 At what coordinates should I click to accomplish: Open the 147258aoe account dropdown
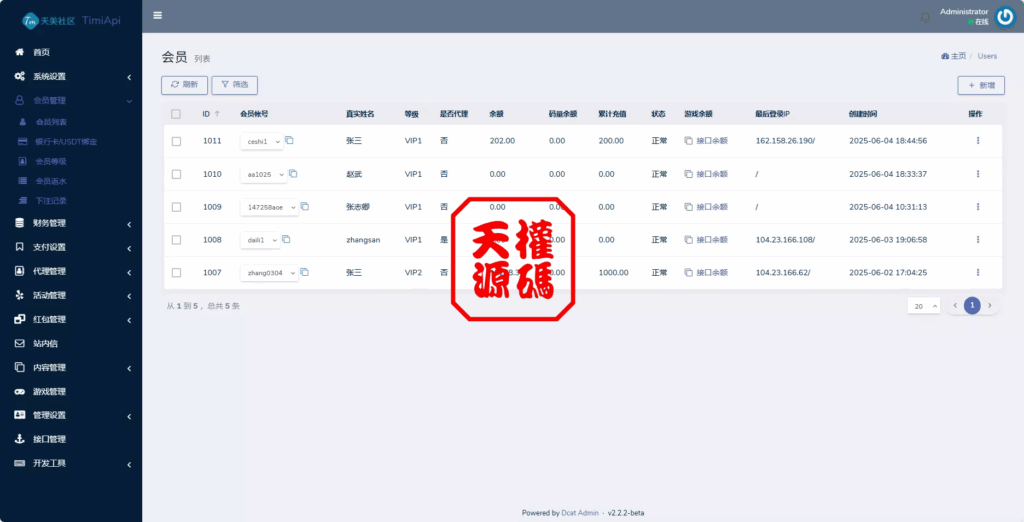[x=270, y=207]
